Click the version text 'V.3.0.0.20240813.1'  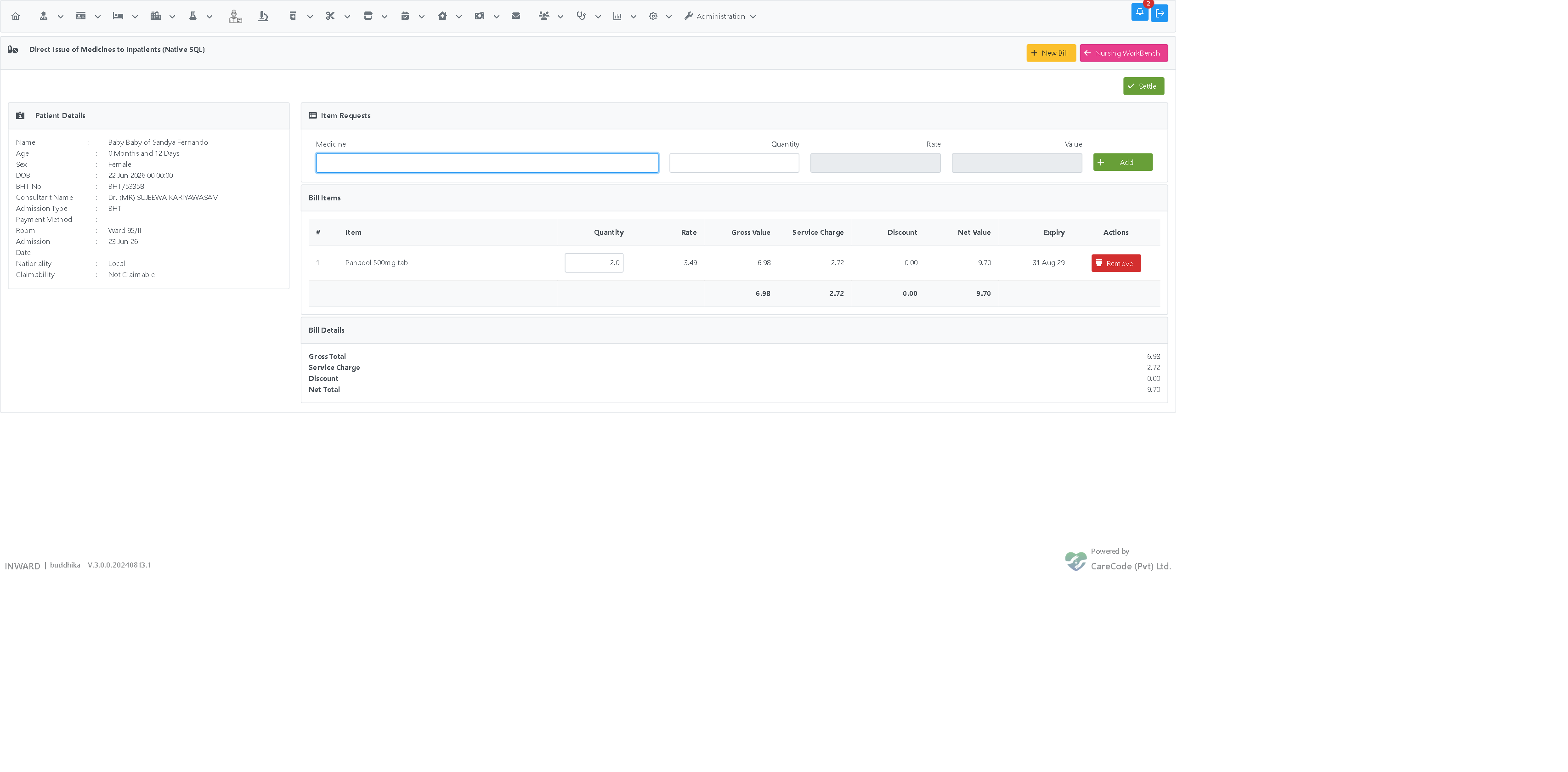click(x=119, y=565)
